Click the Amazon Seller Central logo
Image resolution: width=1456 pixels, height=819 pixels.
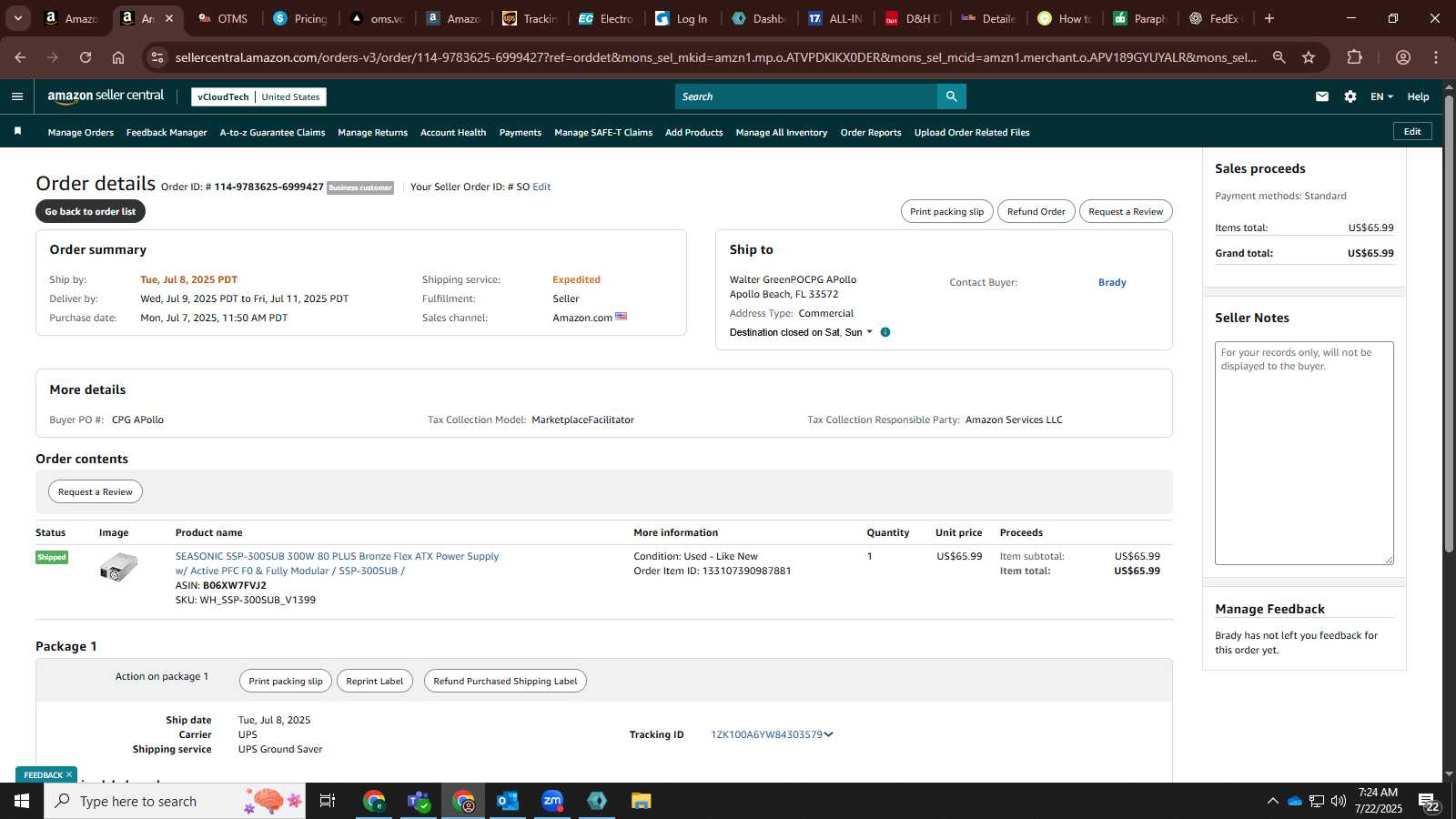(x=106, y=96)
